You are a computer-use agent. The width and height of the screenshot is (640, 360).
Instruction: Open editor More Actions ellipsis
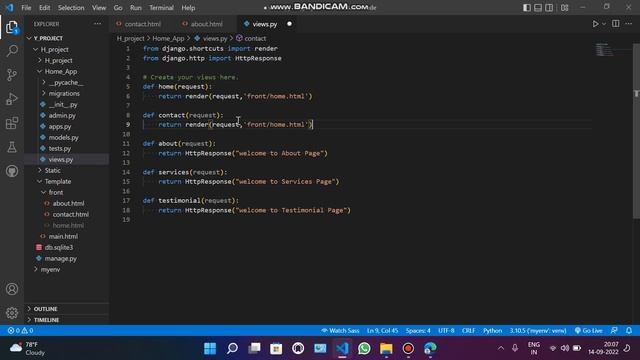(x=629, y=24)
